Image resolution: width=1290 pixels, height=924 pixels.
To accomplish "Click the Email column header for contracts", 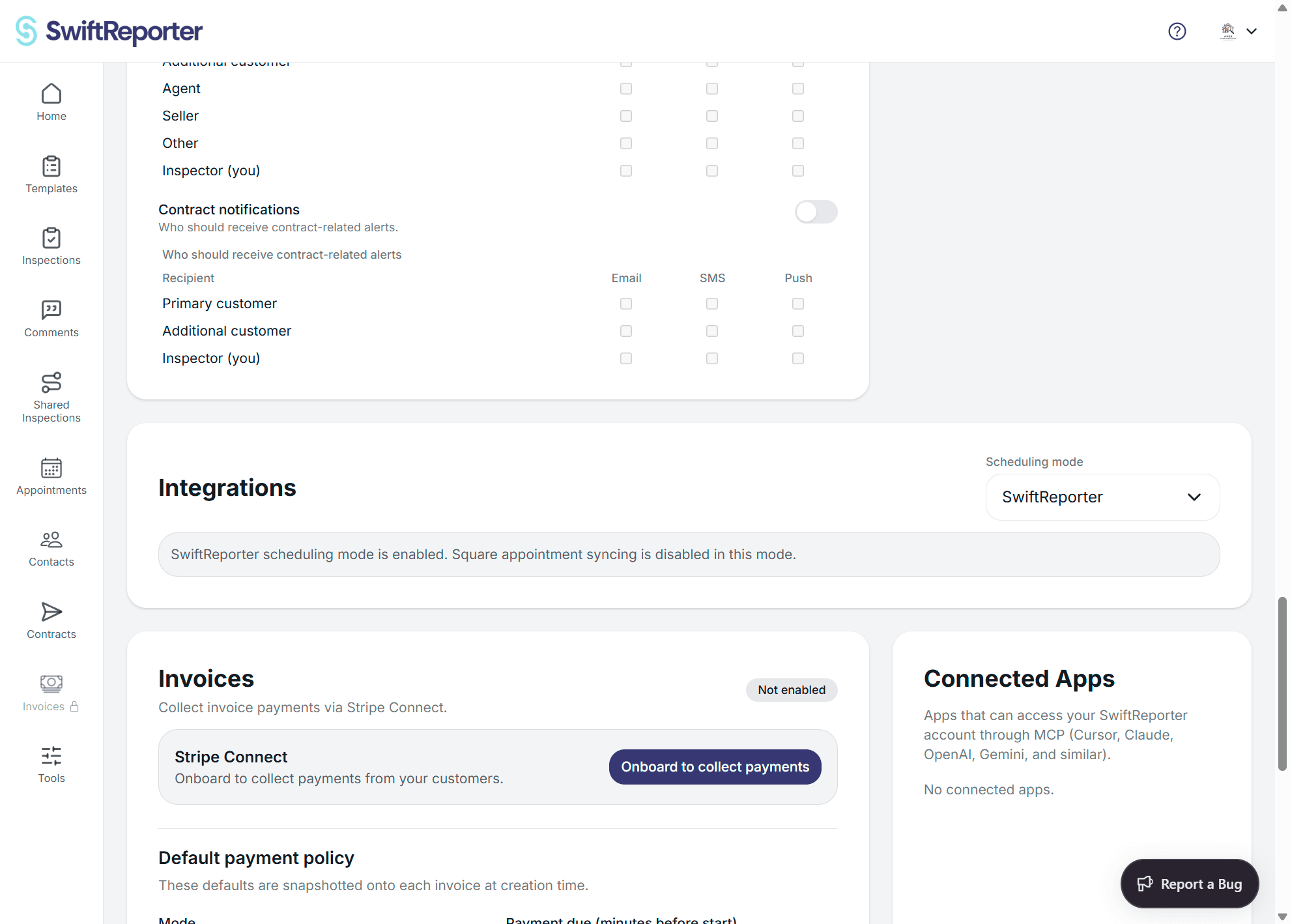I will [626, 278].
